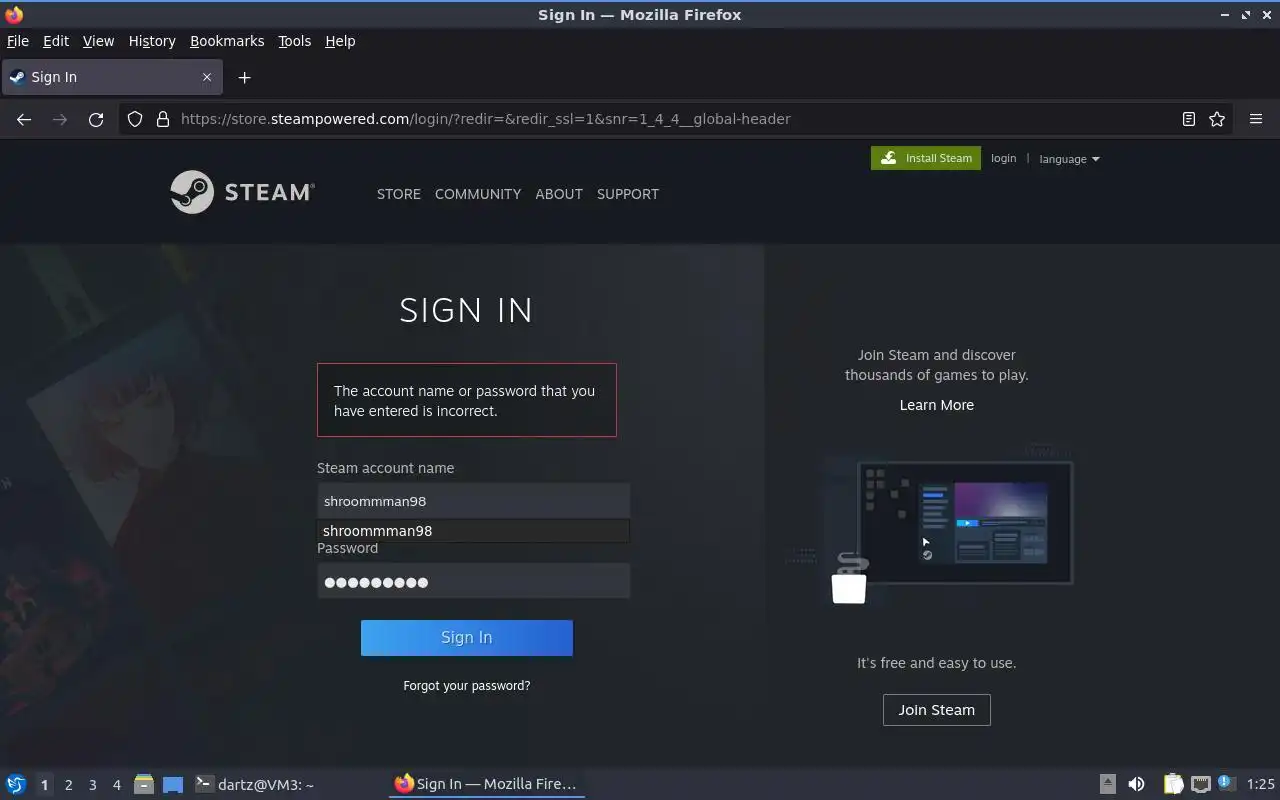
Task: Expand the language dropdown
Action: [x=1069, y=159]
